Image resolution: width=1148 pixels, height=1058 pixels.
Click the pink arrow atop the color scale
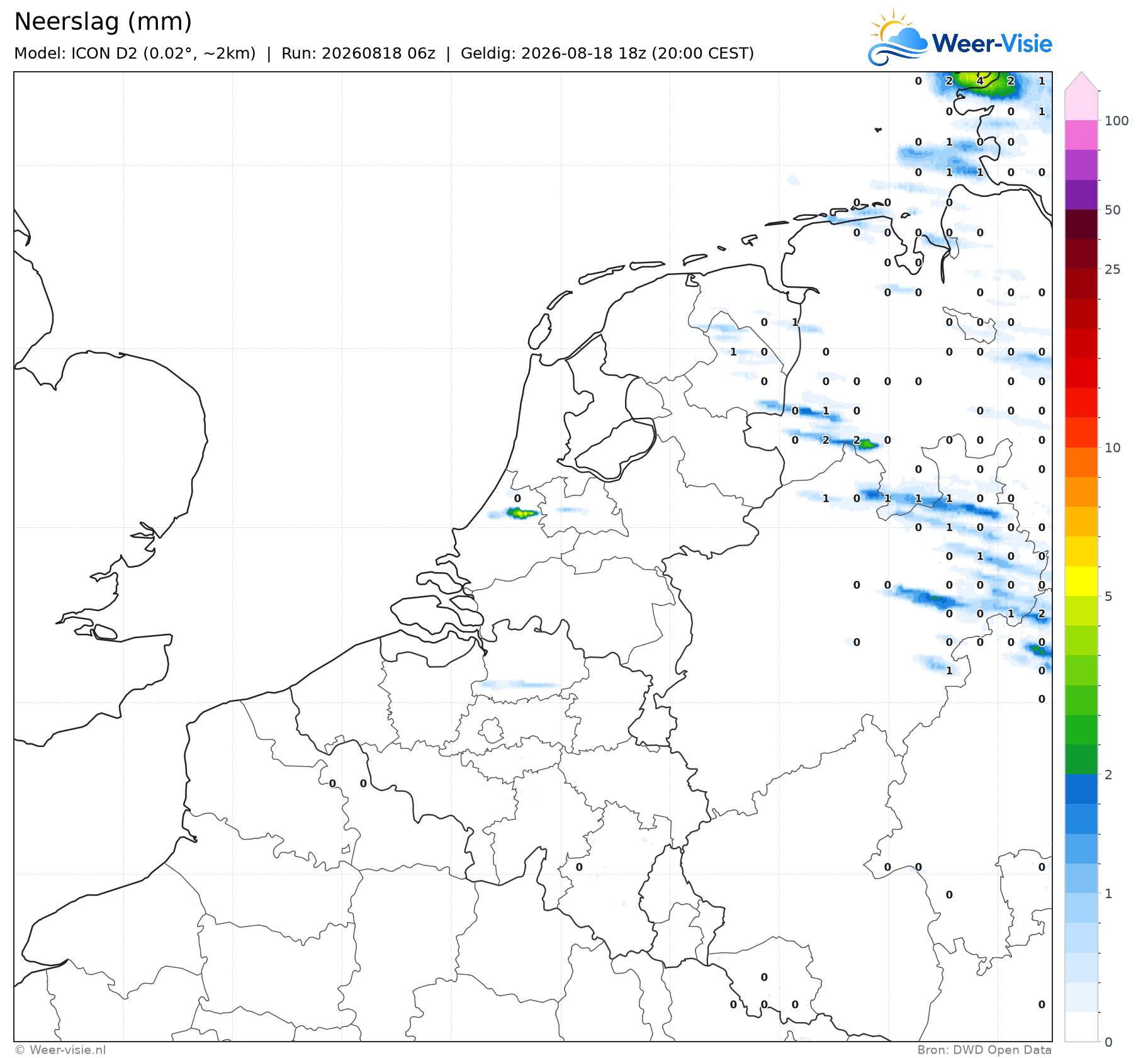pyautogui.click(x=1081, y=81)
